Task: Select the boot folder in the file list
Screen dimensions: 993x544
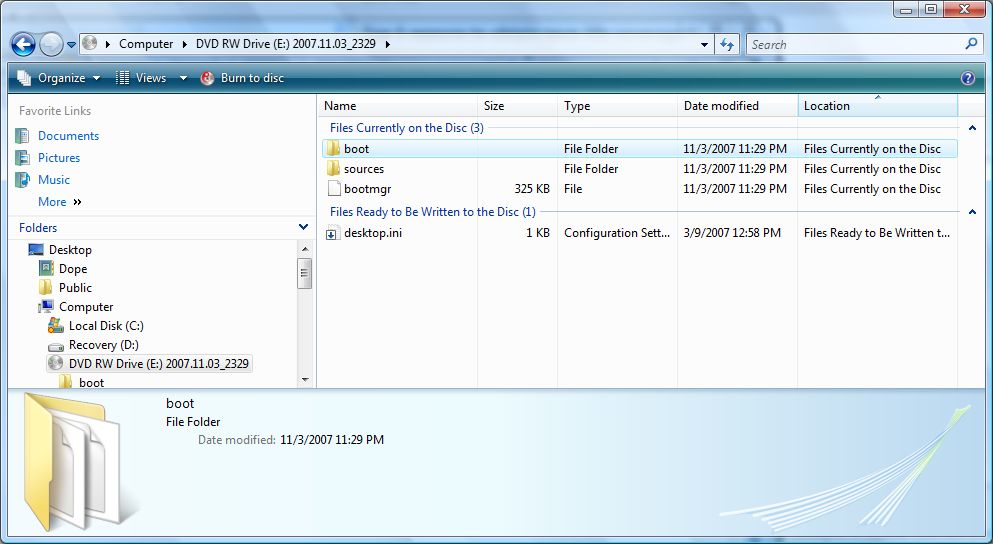Action: tap(640, 149)
